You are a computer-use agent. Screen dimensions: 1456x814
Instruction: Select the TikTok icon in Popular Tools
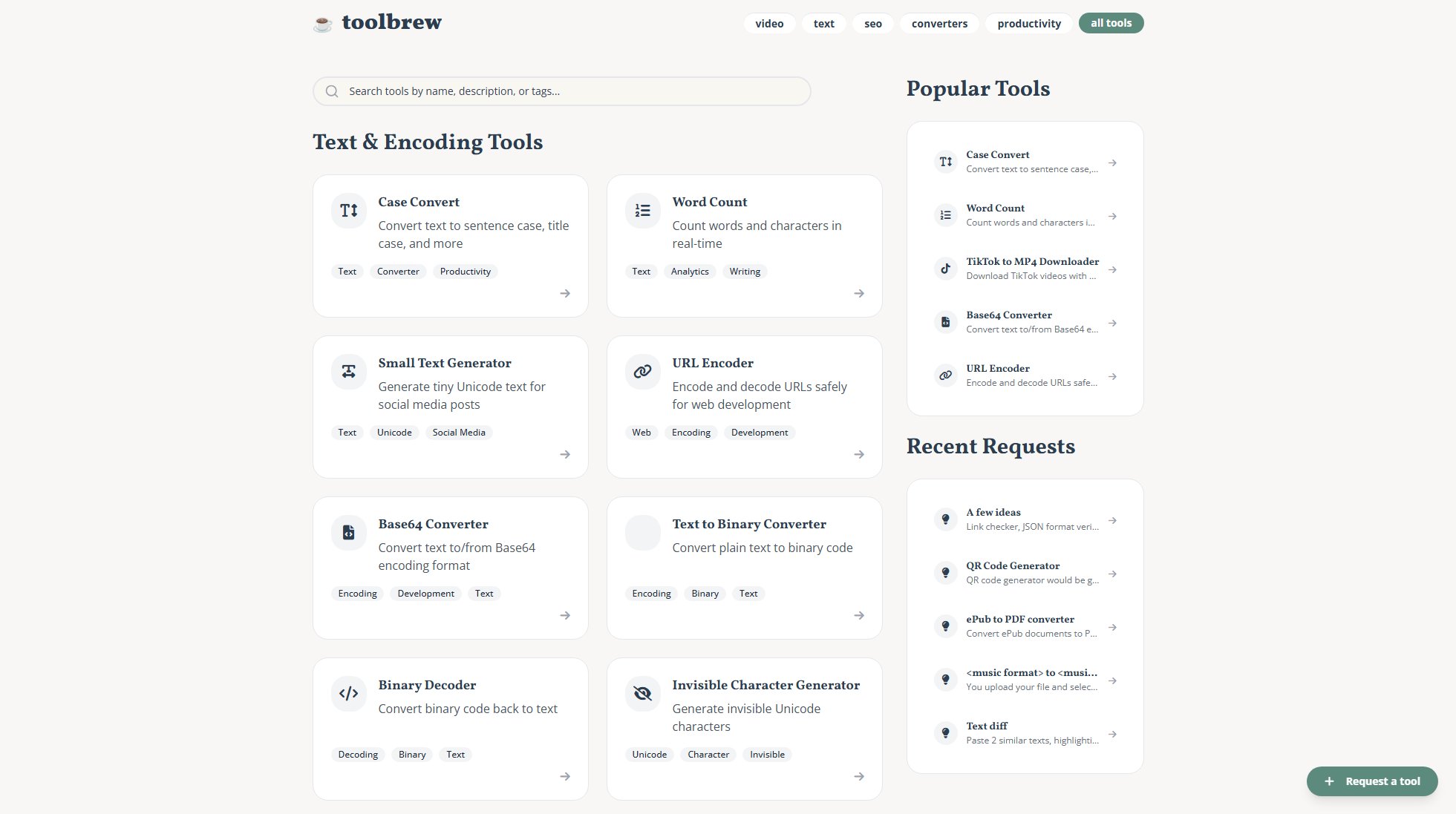[944, 269]
